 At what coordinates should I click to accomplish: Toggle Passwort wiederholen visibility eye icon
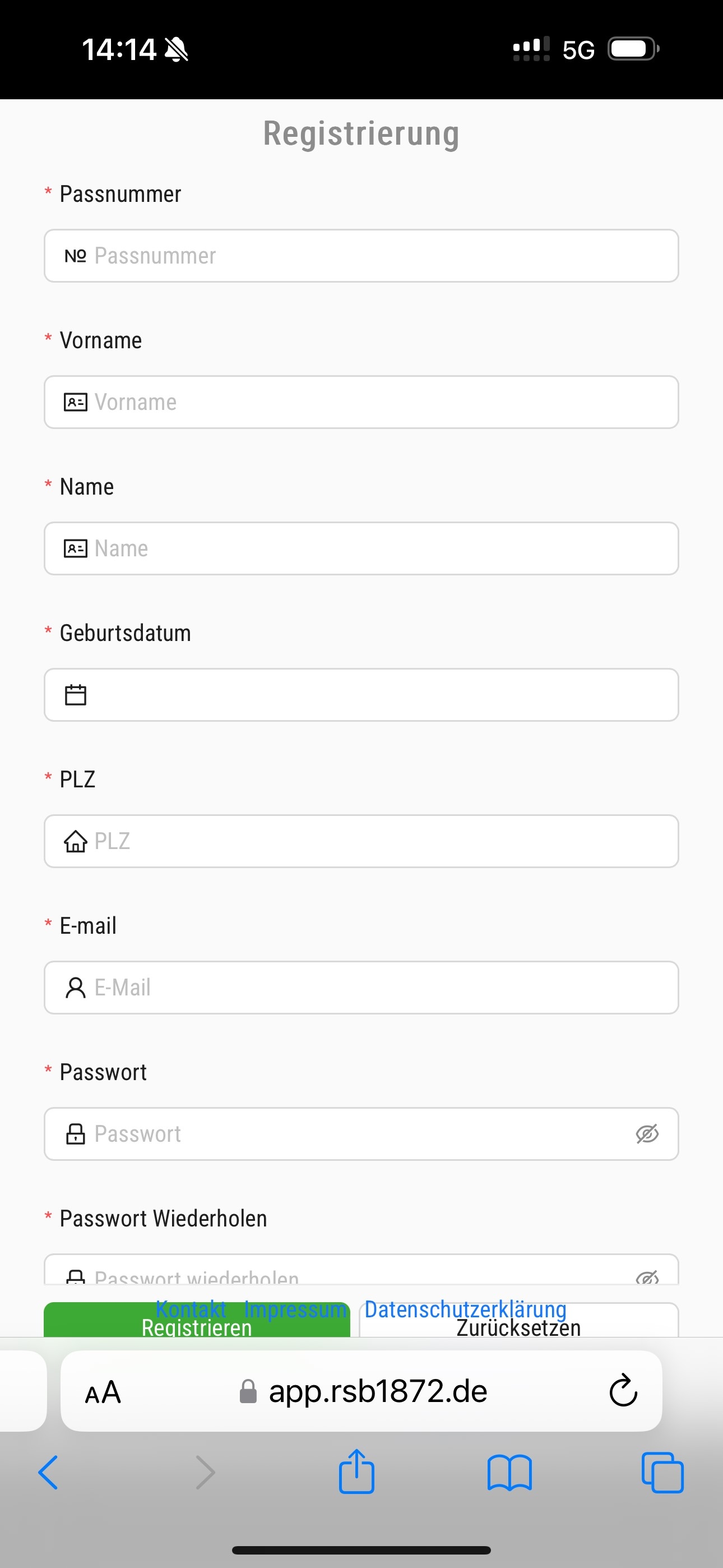point(647,1277)
